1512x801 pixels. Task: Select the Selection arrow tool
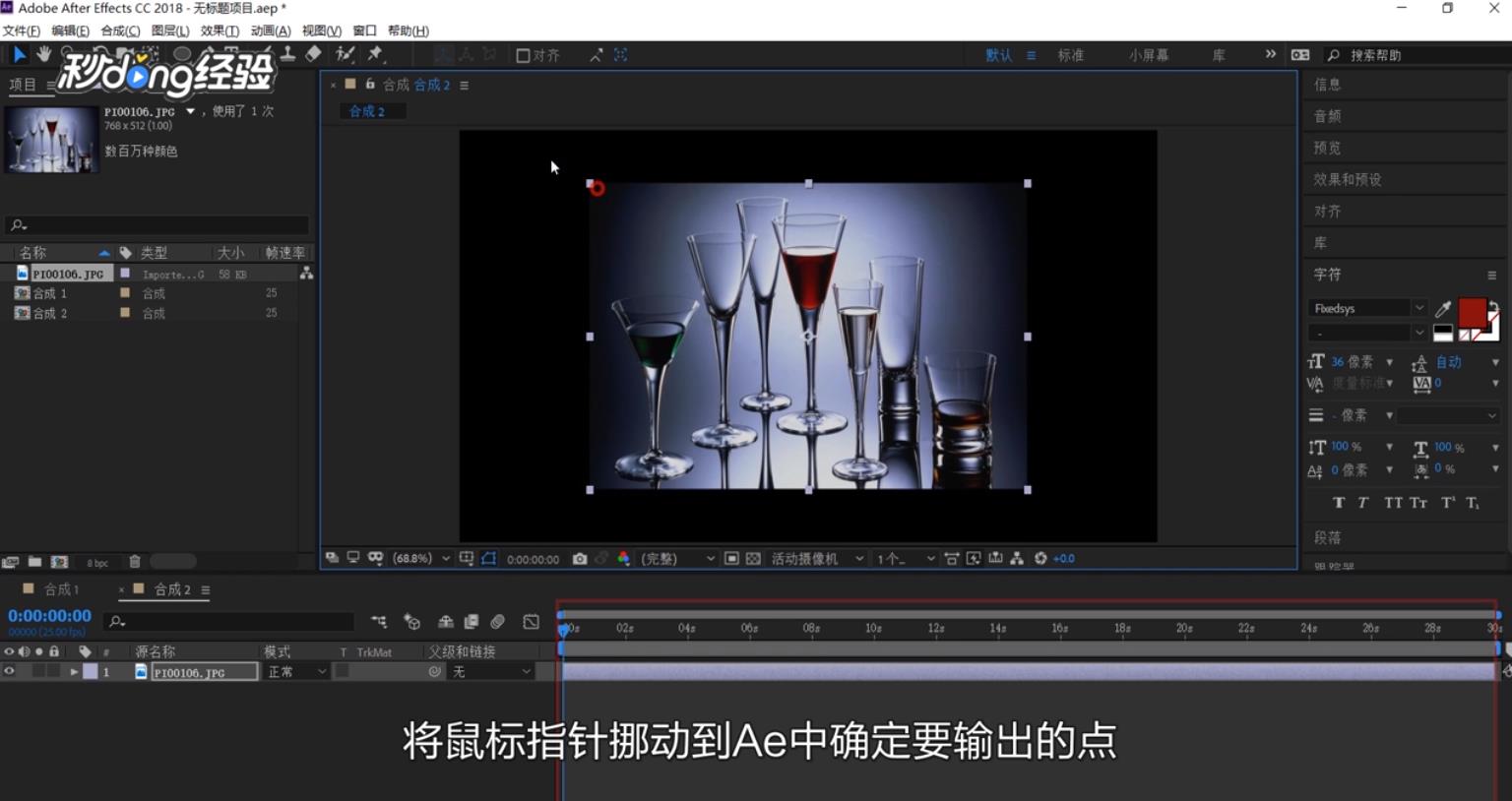(x=19, y=54)
